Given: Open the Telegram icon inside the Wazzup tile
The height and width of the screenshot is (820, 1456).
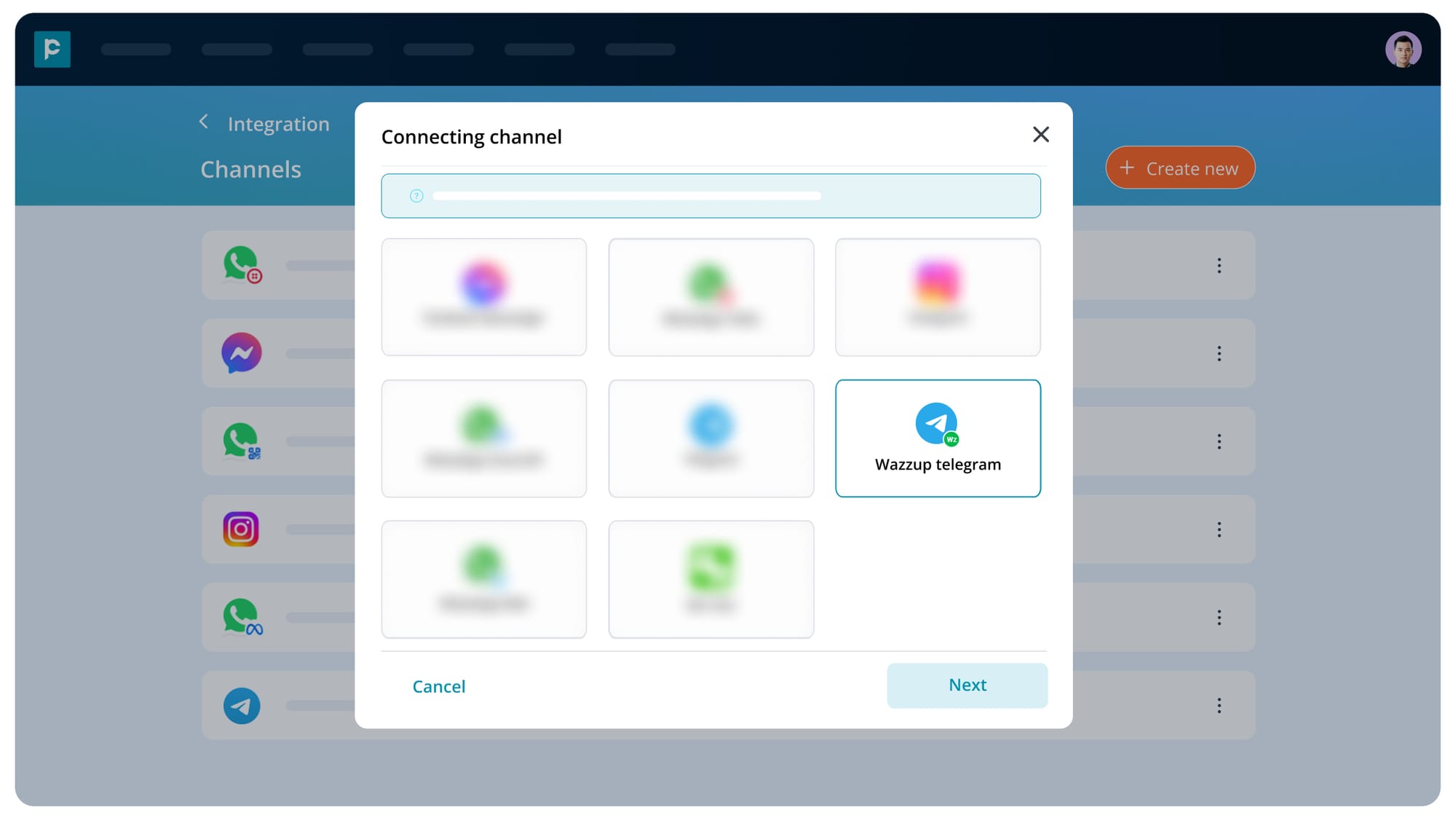Looking at the screenshot, I should point(935,424).
